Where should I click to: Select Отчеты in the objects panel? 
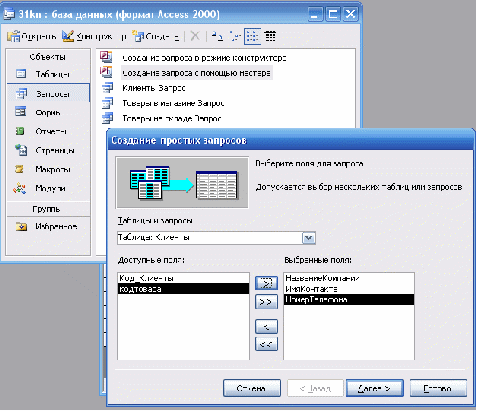[48, 131]
